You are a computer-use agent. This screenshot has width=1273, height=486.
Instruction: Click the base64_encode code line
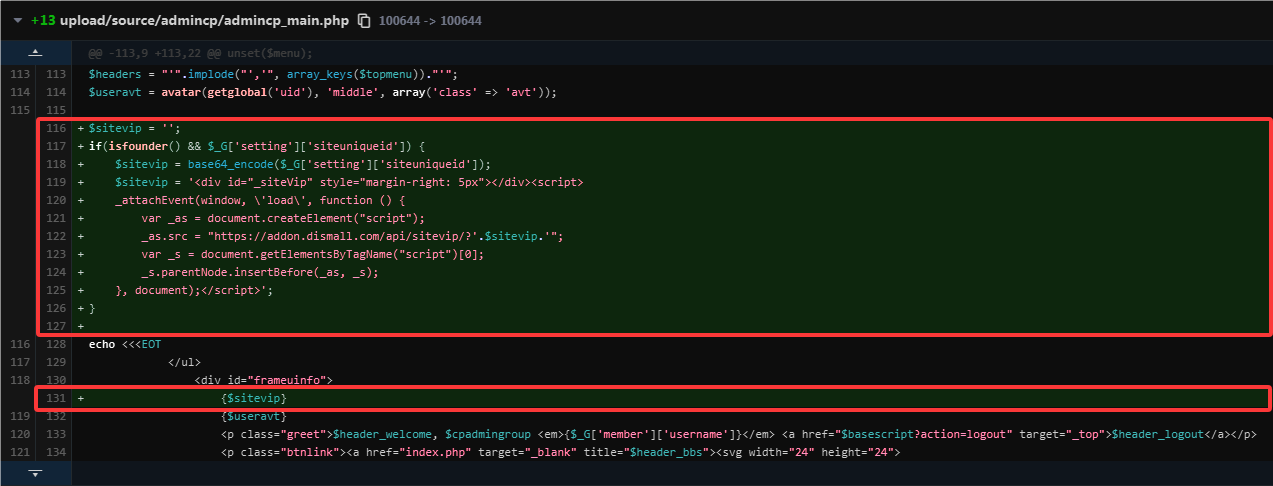303,164
